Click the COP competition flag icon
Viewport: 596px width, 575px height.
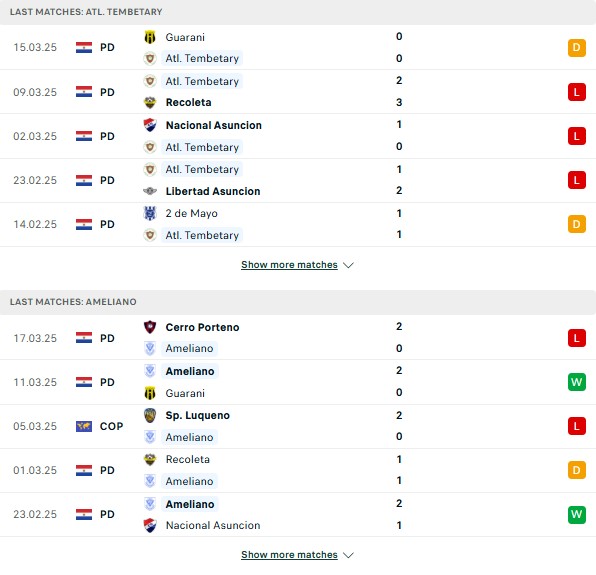tap(84, 426)
